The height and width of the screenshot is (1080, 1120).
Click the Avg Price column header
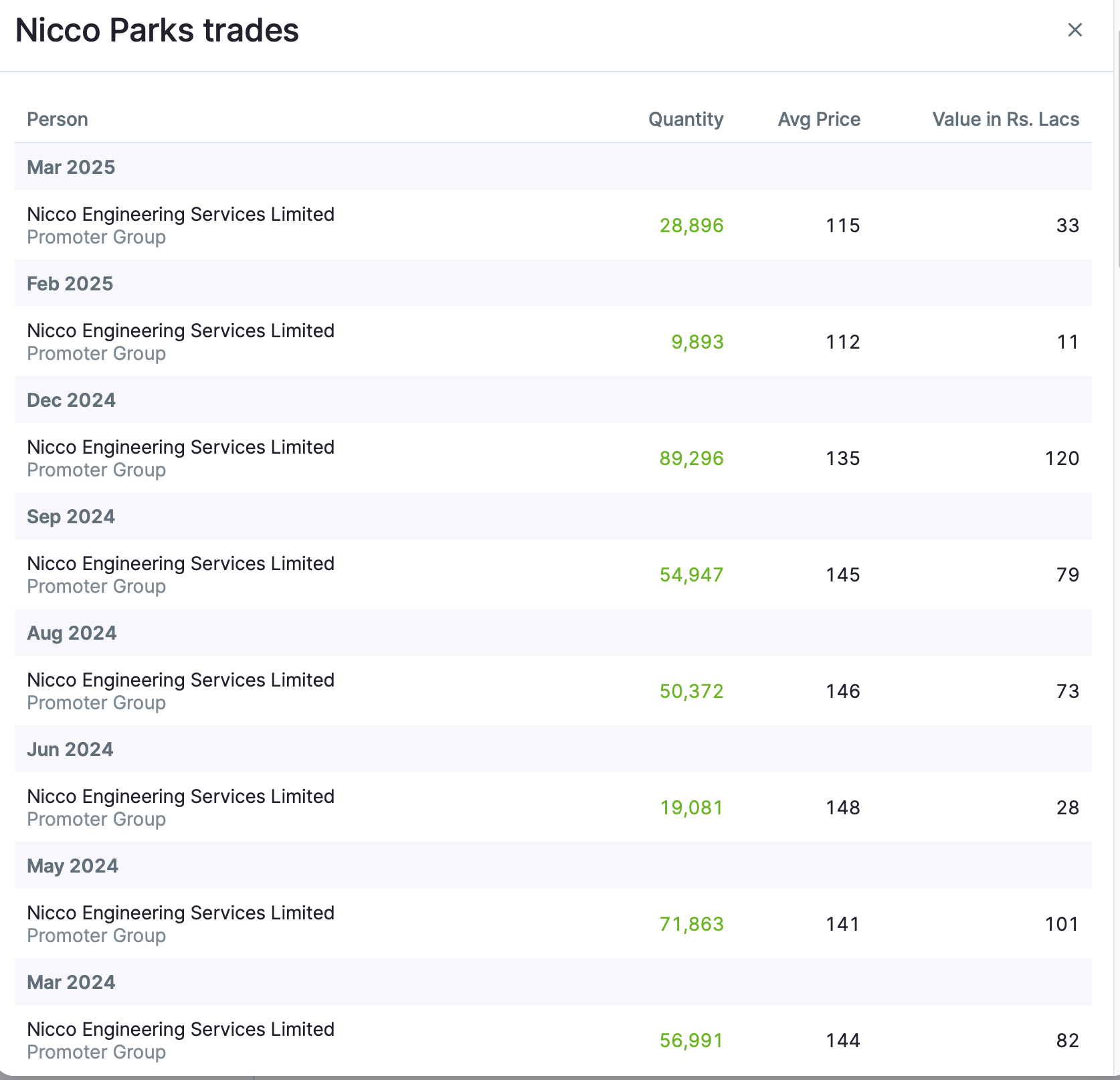tap(819, 119)
